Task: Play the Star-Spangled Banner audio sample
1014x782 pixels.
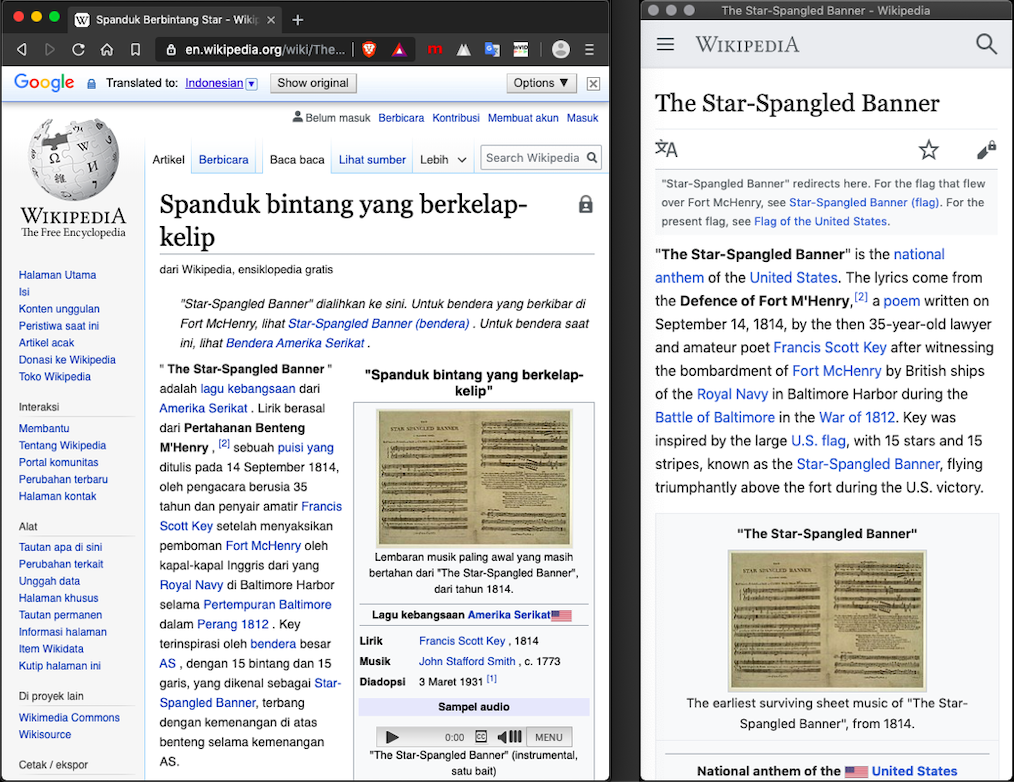Action: pos(392,737)
